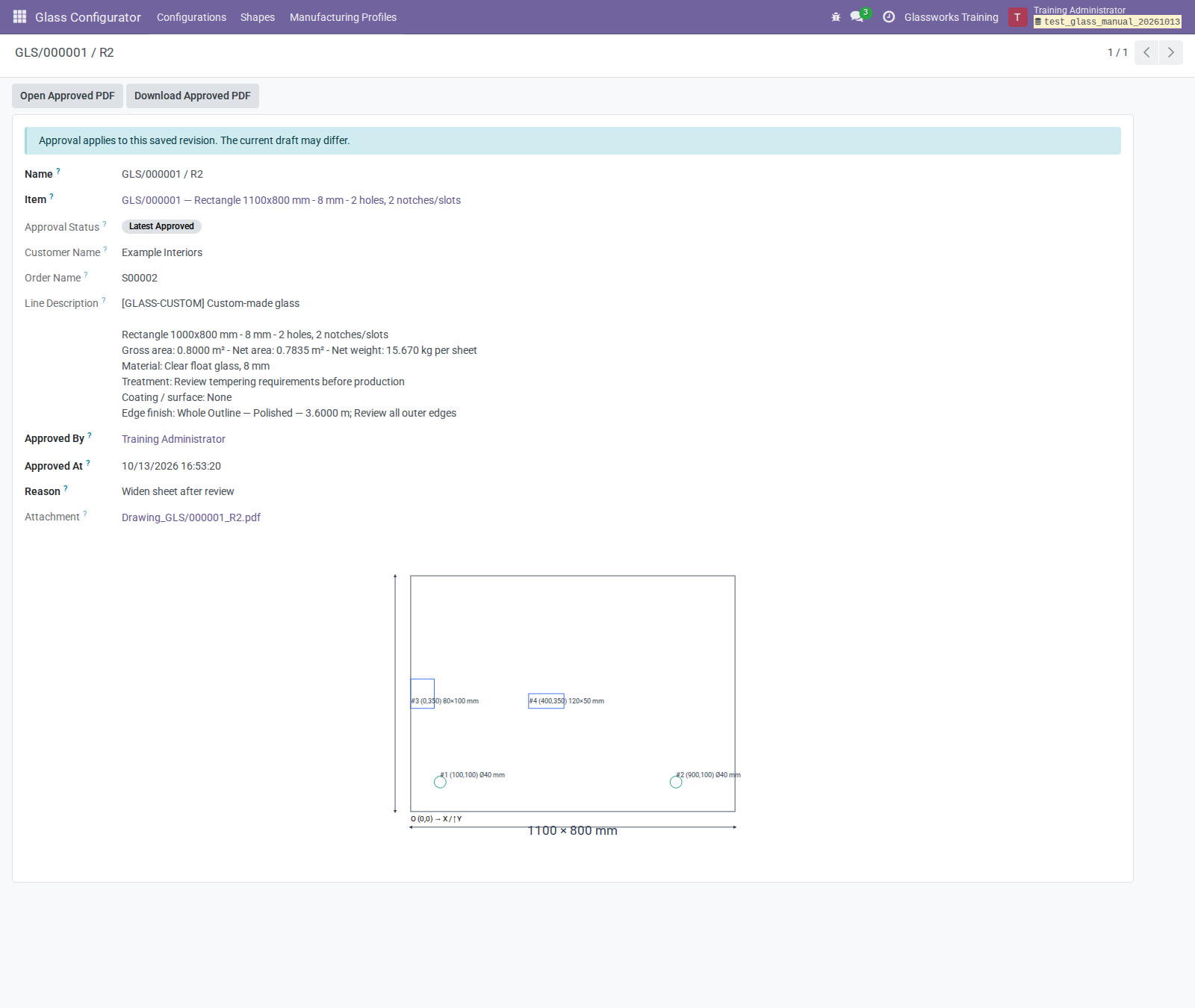Open the activities clock icon

[x=889, y=17]
